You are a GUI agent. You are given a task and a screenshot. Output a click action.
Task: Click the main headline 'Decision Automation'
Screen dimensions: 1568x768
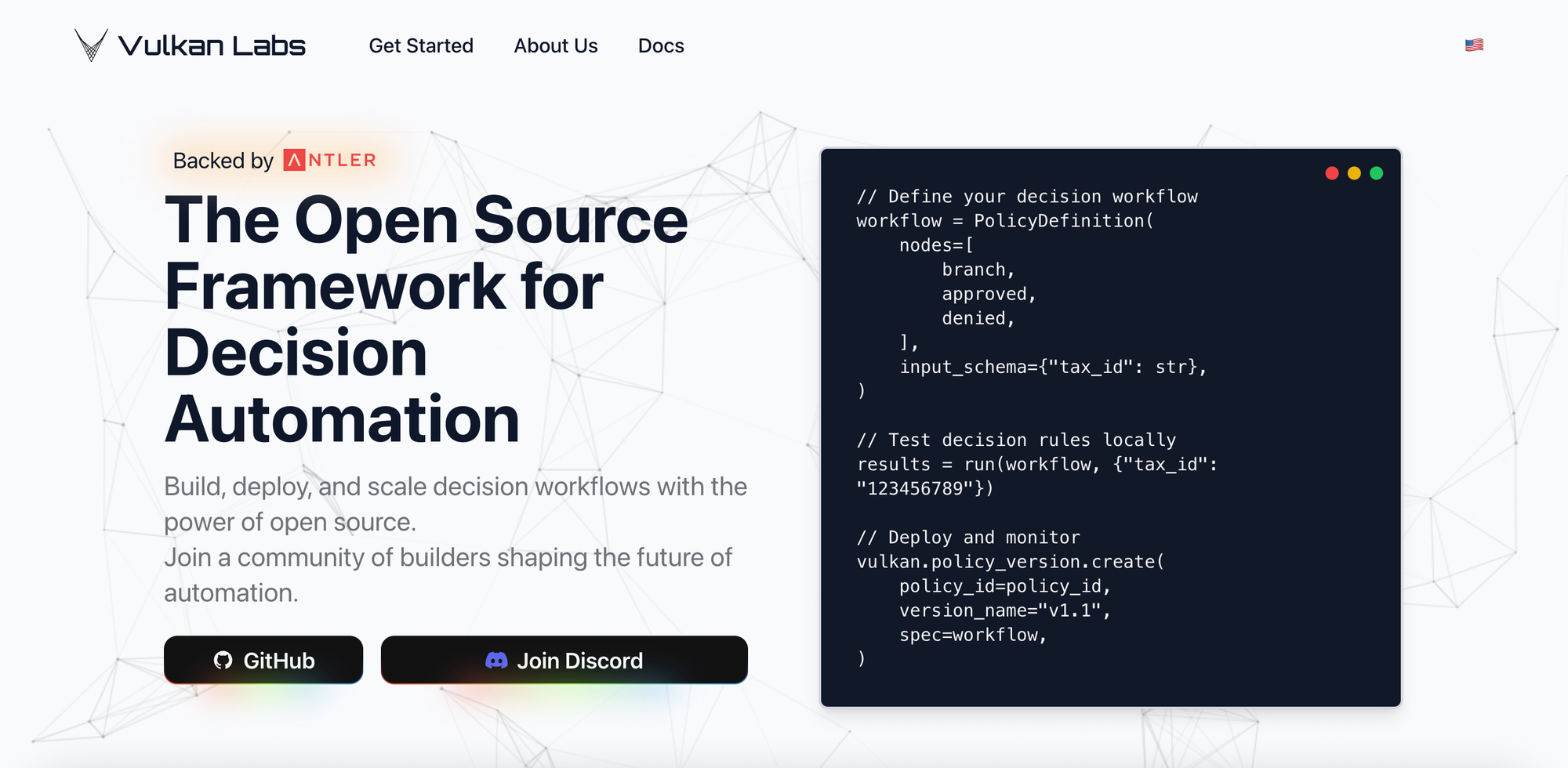[x=342, y=386]
